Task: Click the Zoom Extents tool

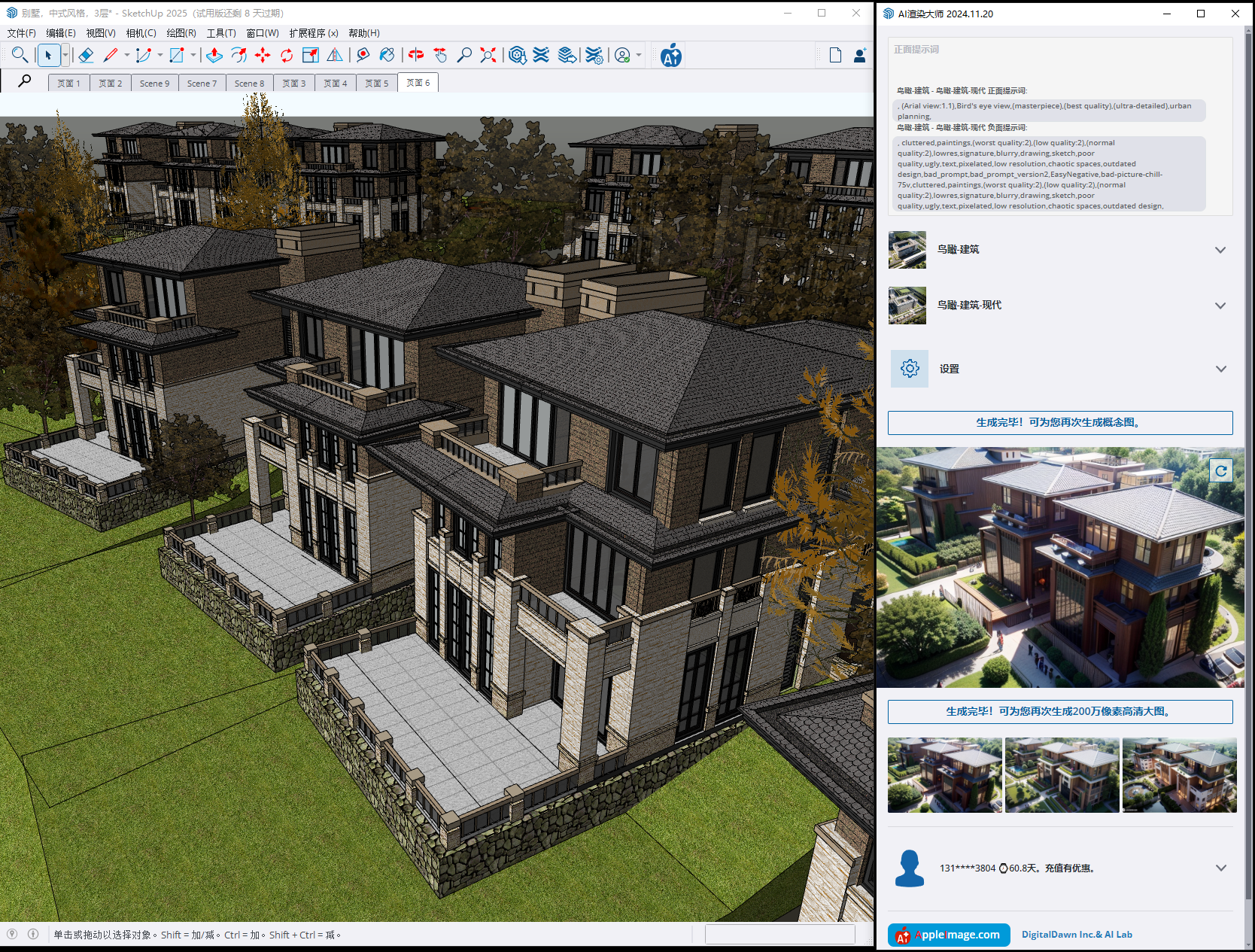Action: [488, 55]
